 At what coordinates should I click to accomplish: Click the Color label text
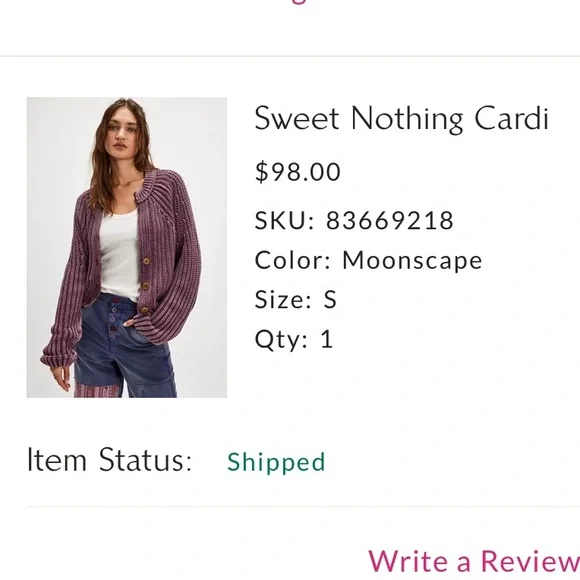(x=292, y=260)
